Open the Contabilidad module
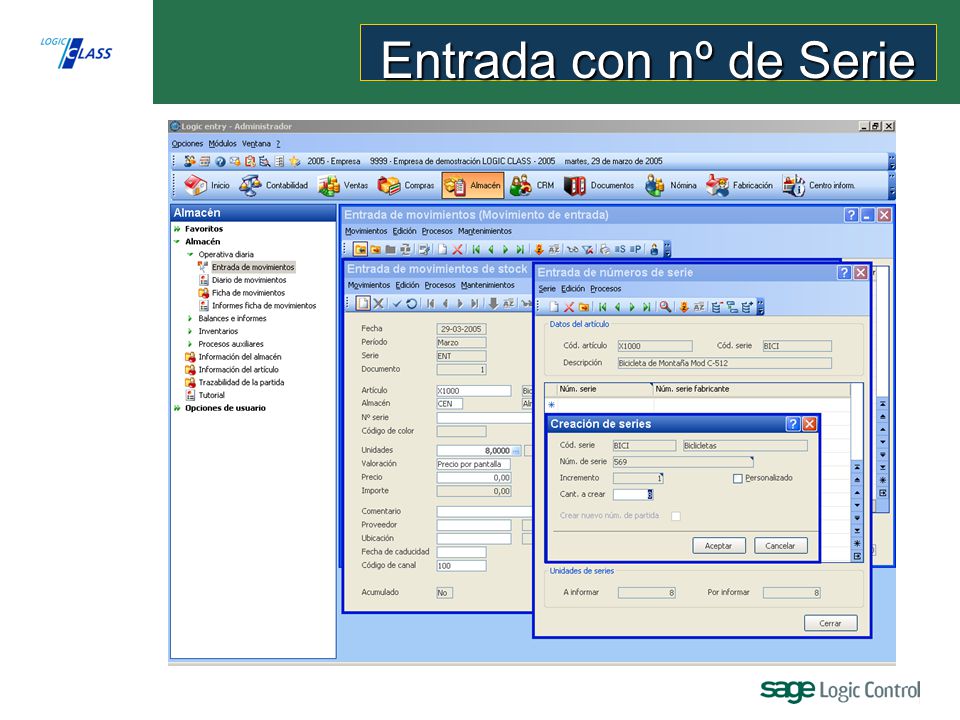Image resolution: width=960 pixels, height=720 pixels. coord(274,185)
